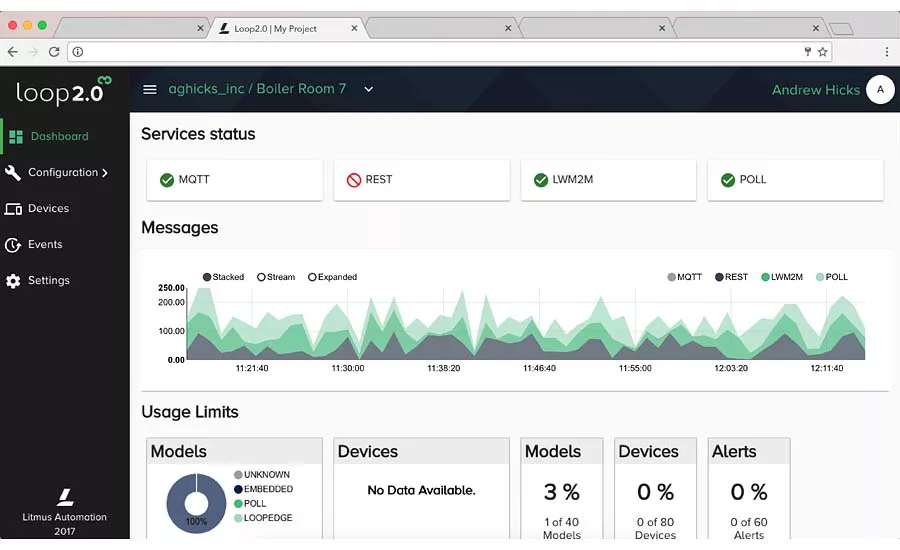
Task: Click aghicks_inc / Boiler Room 7 breadcrumb
Action: (x=257, y=89)
